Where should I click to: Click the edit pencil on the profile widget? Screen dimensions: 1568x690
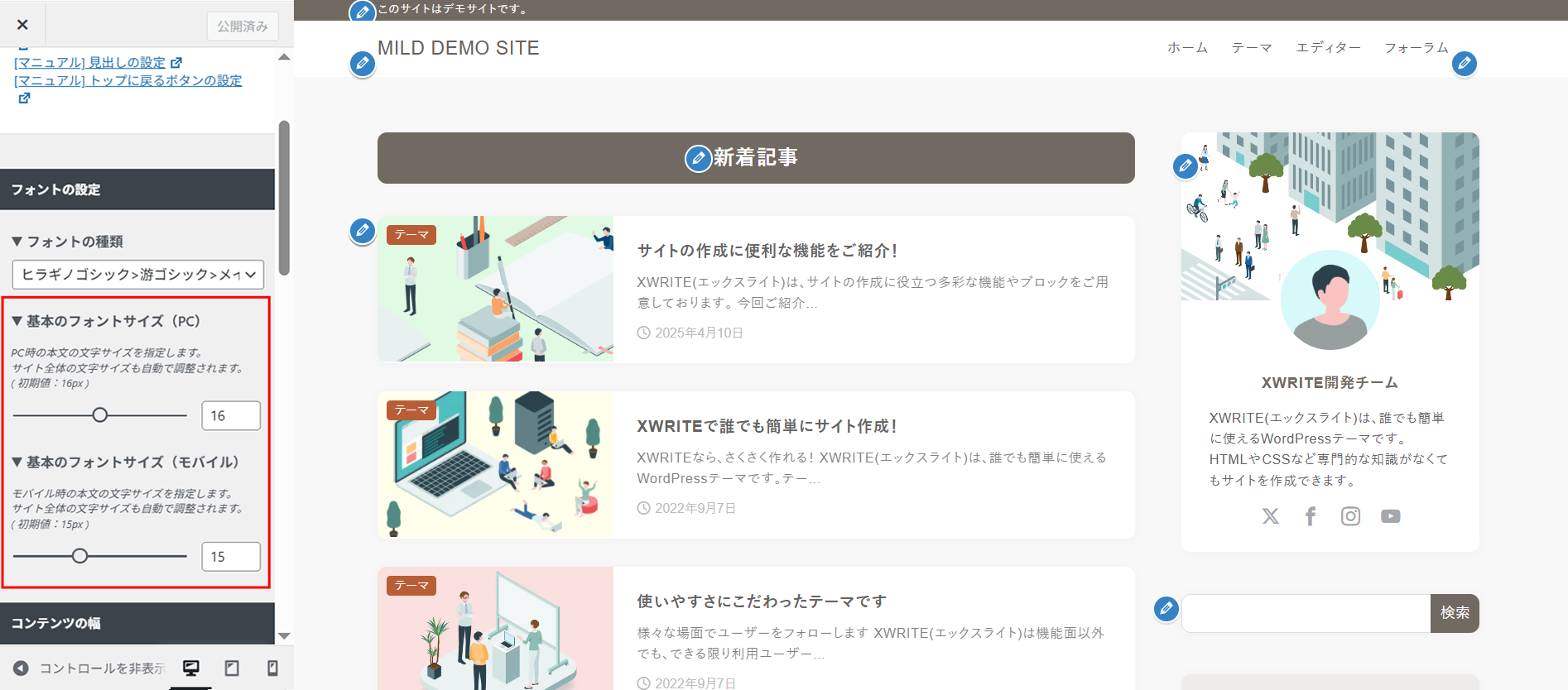[x=1186, y=166]
